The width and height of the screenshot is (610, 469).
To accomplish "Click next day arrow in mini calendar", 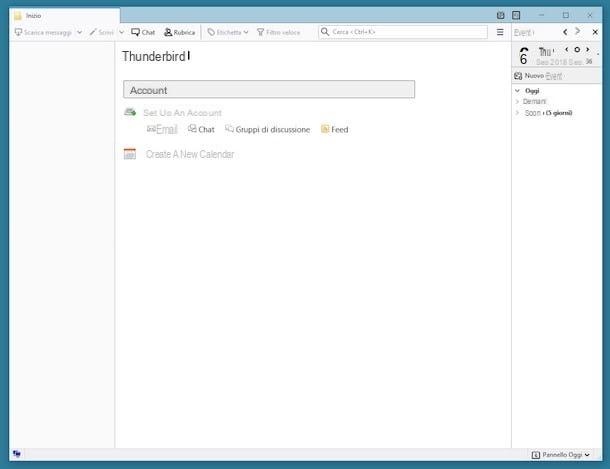I will [x=587, y=49].
